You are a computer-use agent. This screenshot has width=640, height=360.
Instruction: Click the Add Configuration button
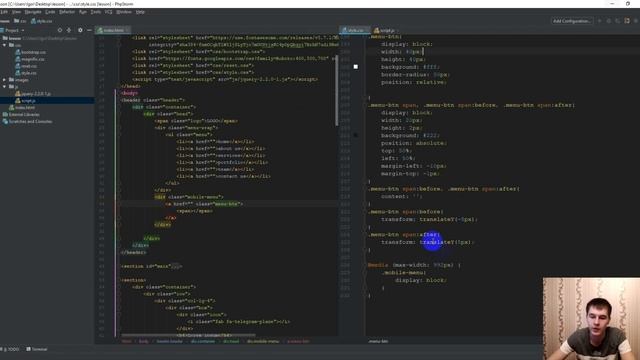click(x=572, y=21)
